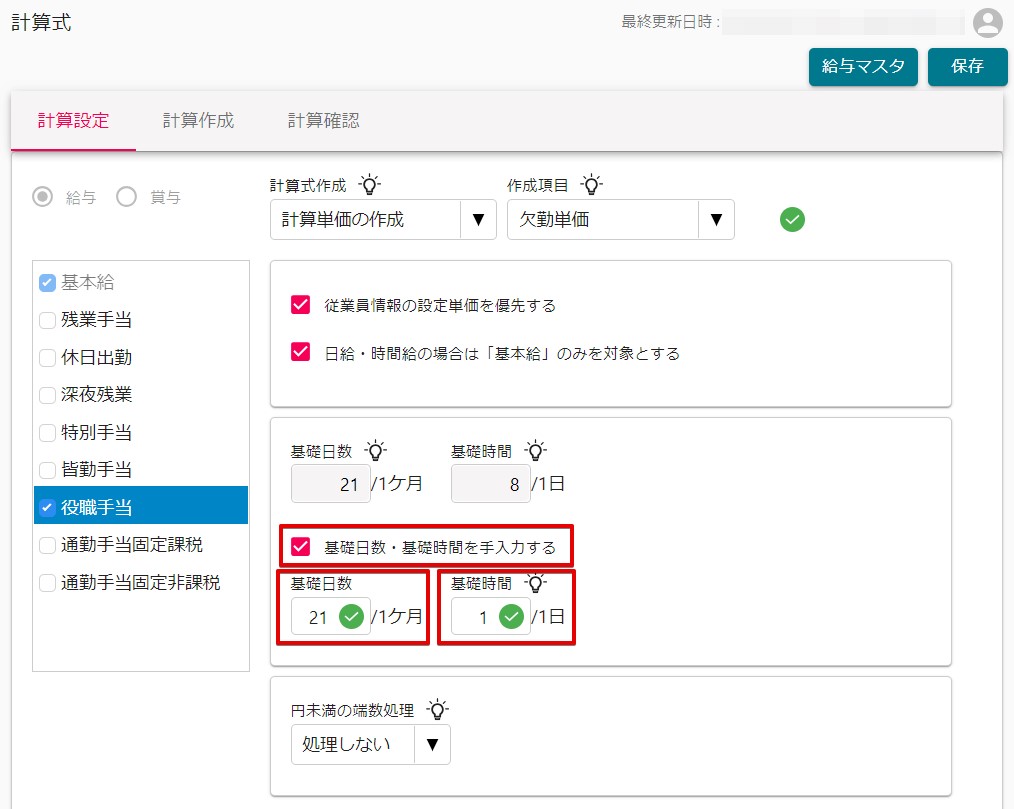Check the 皆勤手当 checkbox
The image size is (1014, 809).
pyautogui.click(x=47, y=469)
